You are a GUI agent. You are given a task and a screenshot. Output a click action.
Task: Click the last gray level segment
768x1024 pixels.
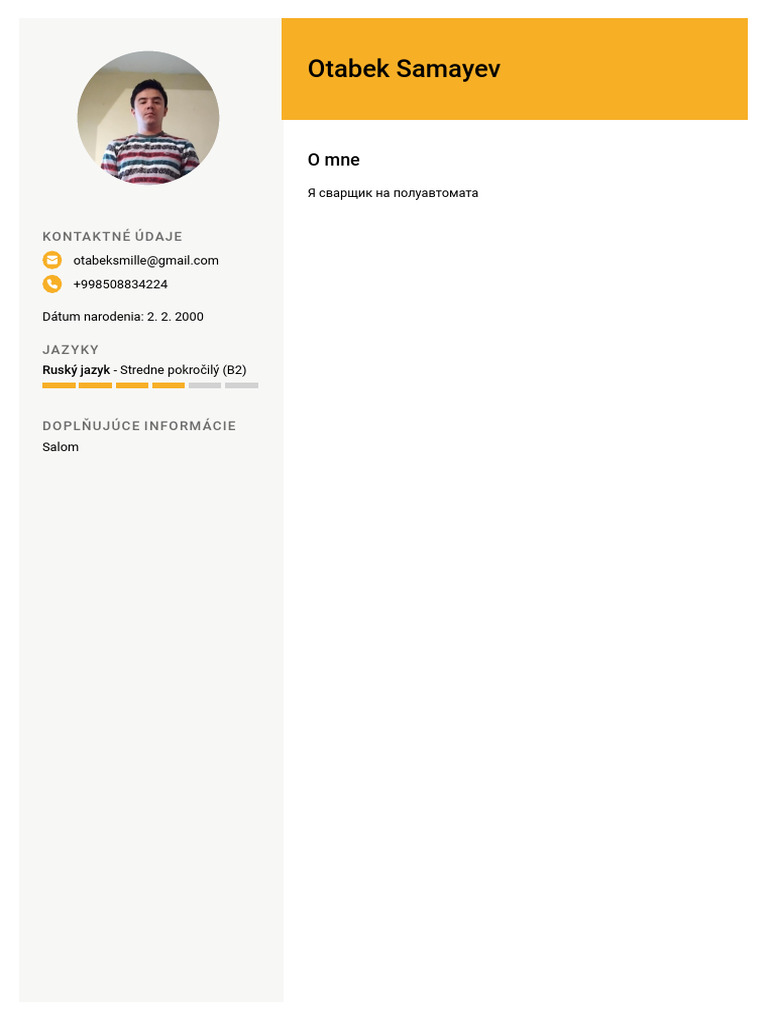[242, 385]
